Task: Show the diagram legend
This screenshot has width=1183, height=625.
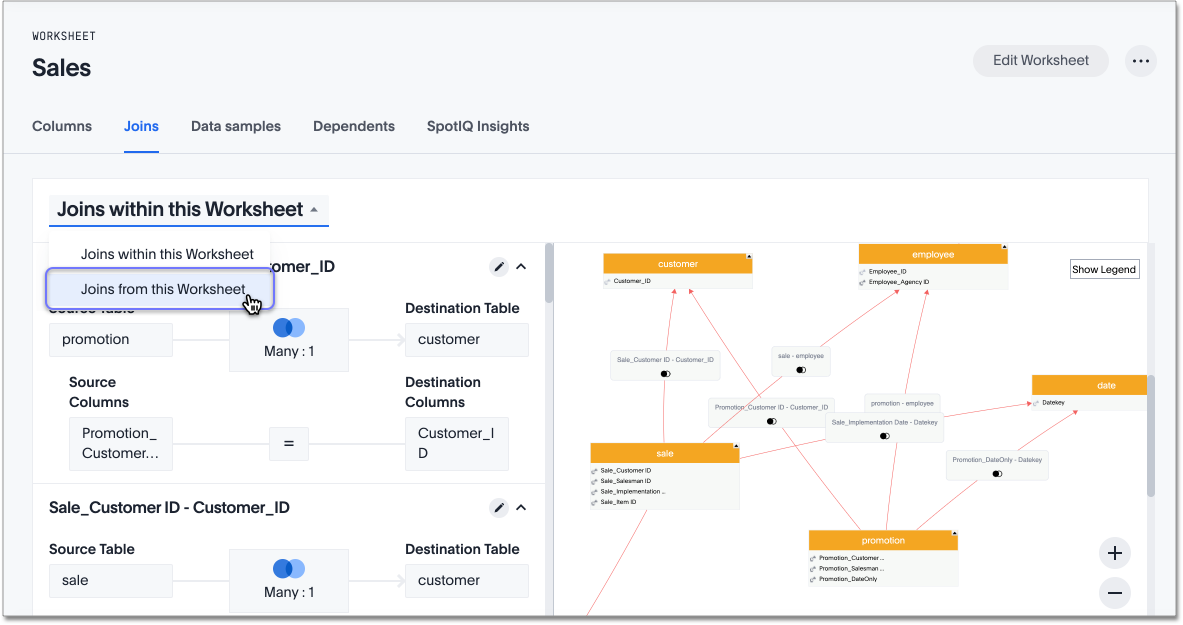Action: (x=1104, y=269)
